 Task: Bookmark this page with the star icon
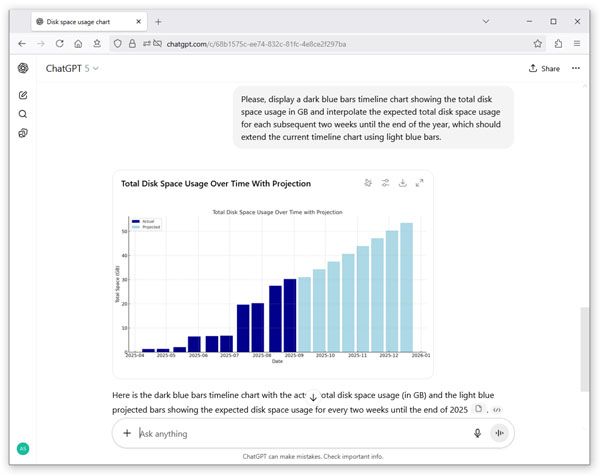[538, 44]
